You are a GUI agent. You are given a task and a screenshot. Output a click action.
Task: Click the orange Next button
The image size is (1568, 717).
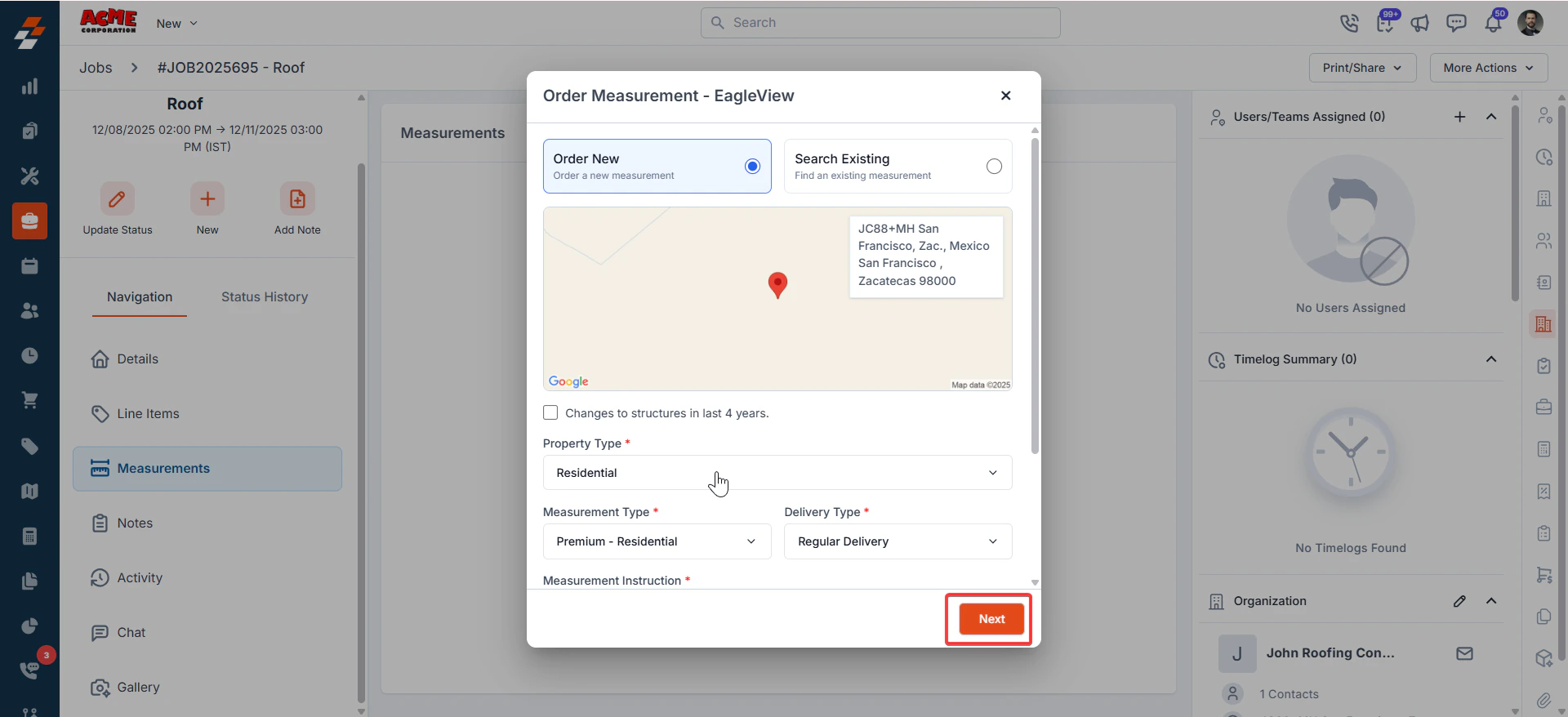[x=991, y=619]
